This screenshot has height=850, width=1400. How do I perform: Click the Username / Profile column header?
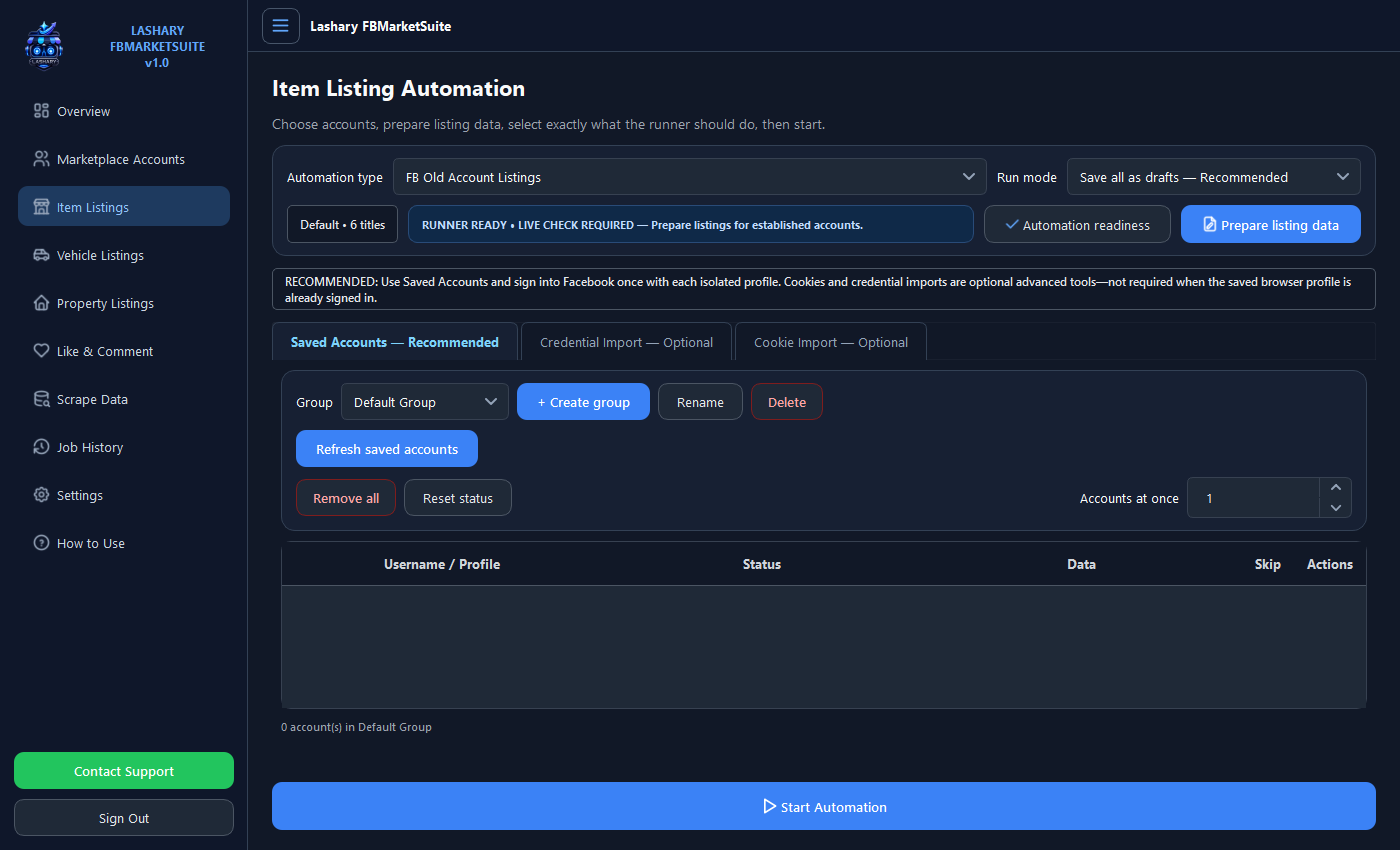click(442, 564)
